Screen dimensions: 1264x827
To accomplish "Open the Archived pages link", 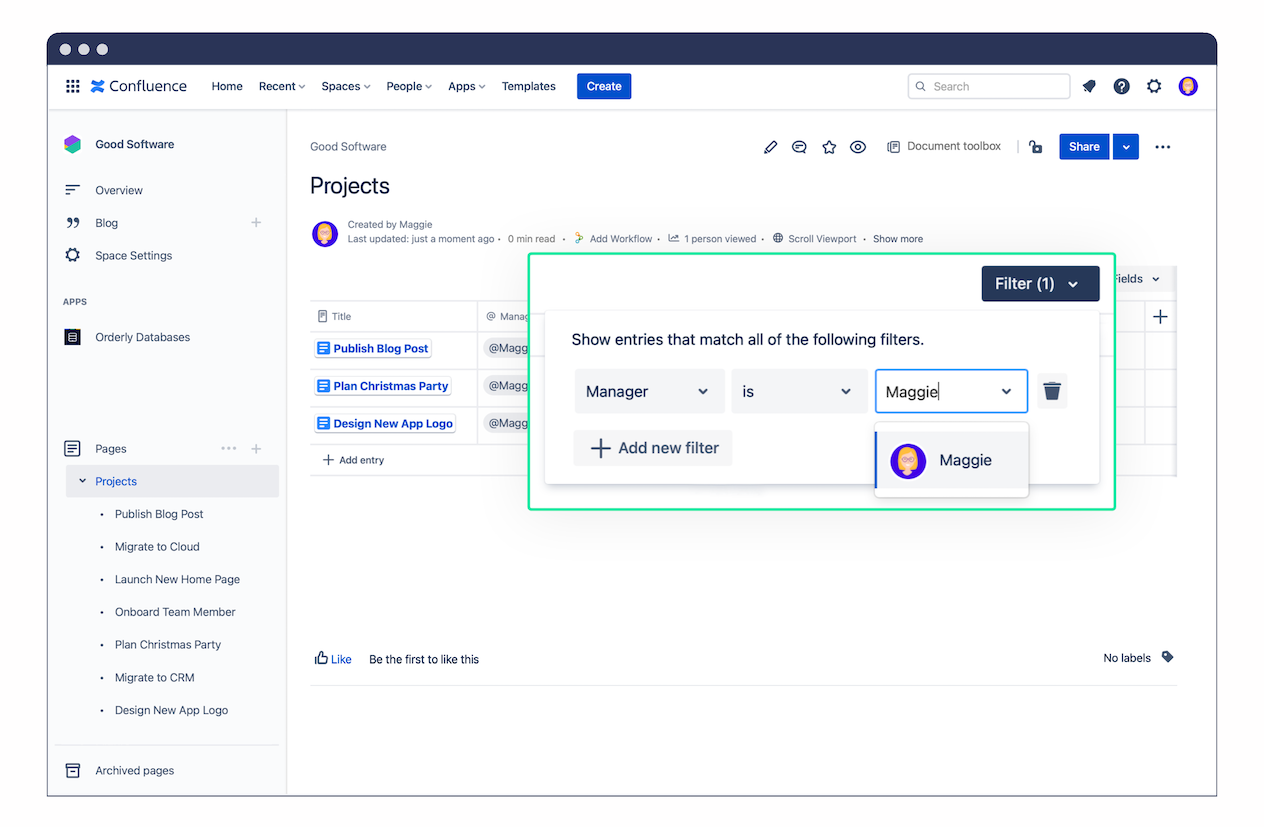I will coord(134,770).
